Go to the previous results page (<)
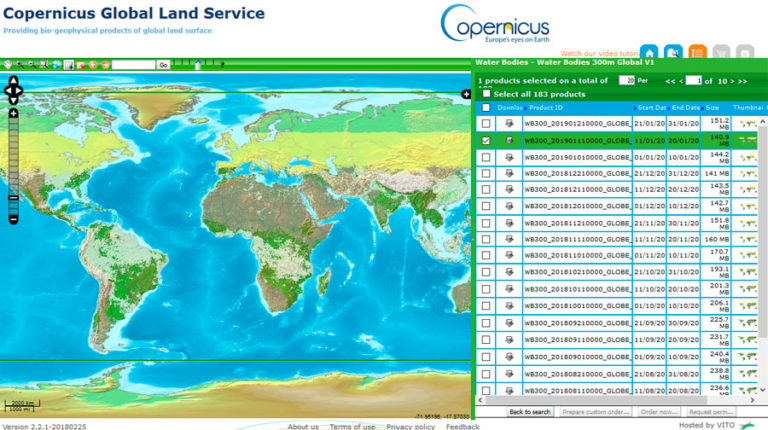 click(x=681, y=81)
